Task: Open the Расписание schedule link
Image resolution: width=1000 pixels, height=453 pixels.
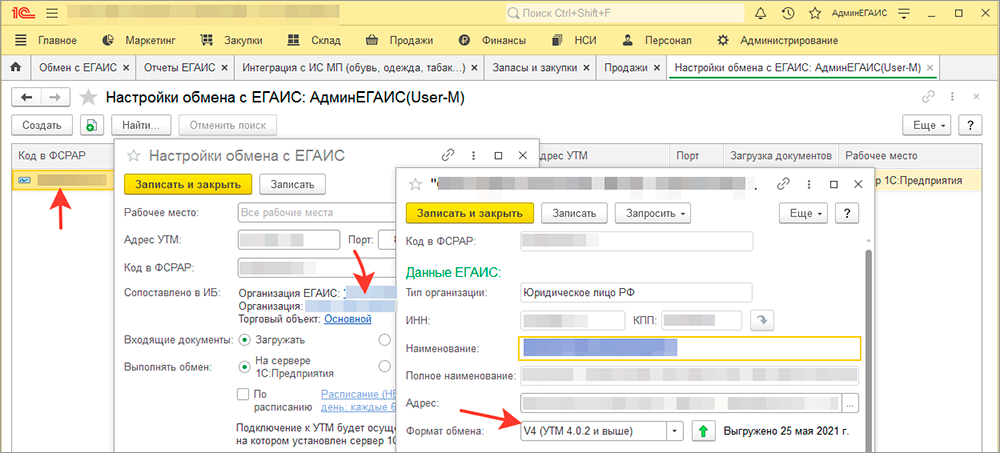Action: click(359, 401)
